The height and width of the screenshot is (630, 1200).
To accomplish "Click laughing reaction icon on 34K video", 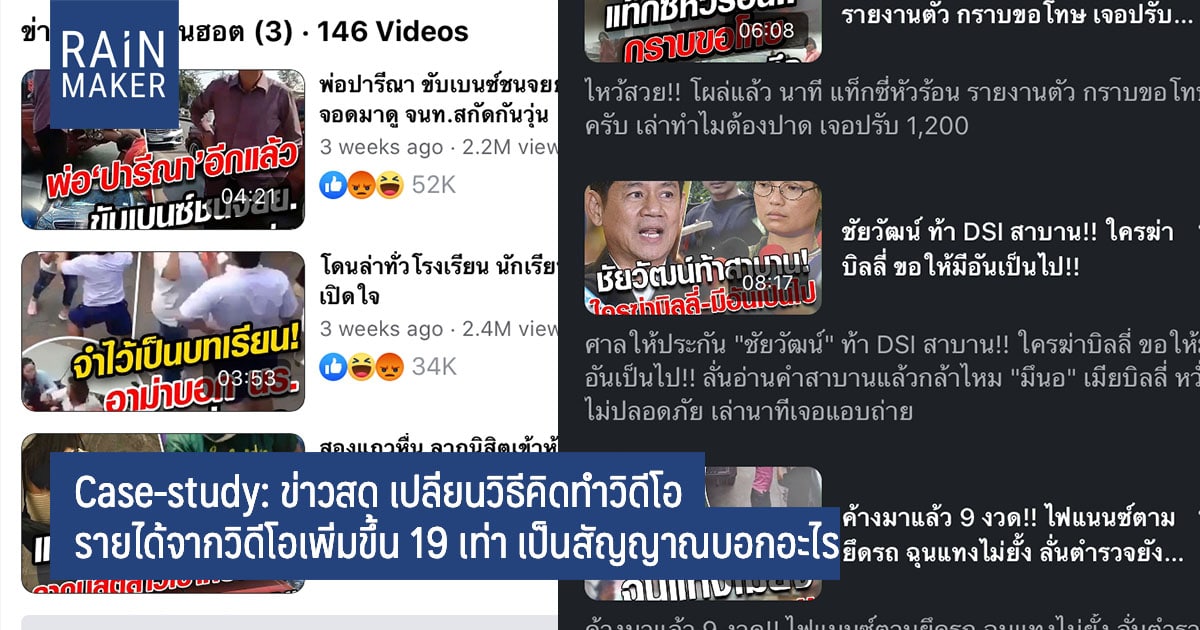I will click(359, 367).
